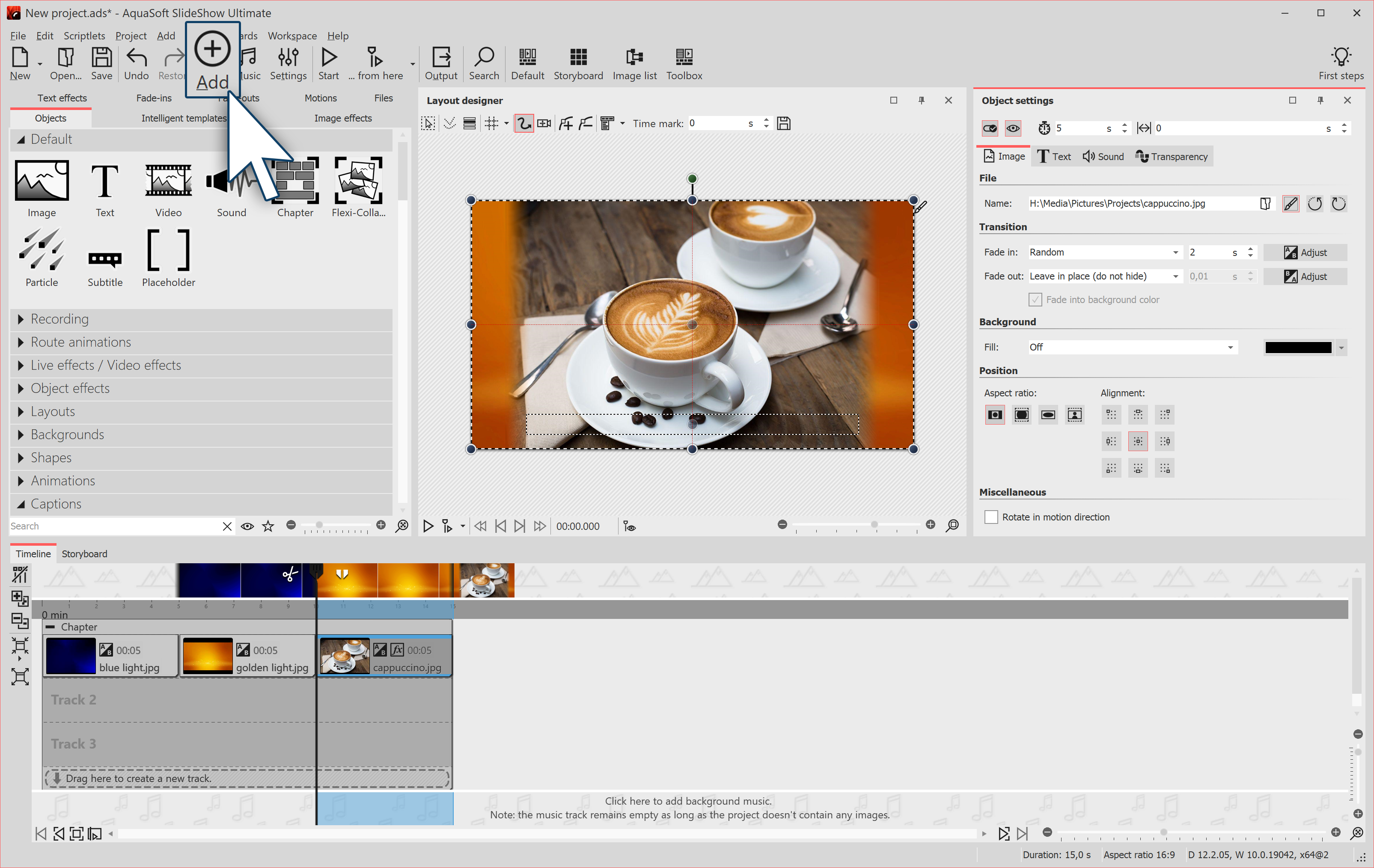Expand the Backgrounds category
Screen dimensions: 1374x868
coord(67,435)
